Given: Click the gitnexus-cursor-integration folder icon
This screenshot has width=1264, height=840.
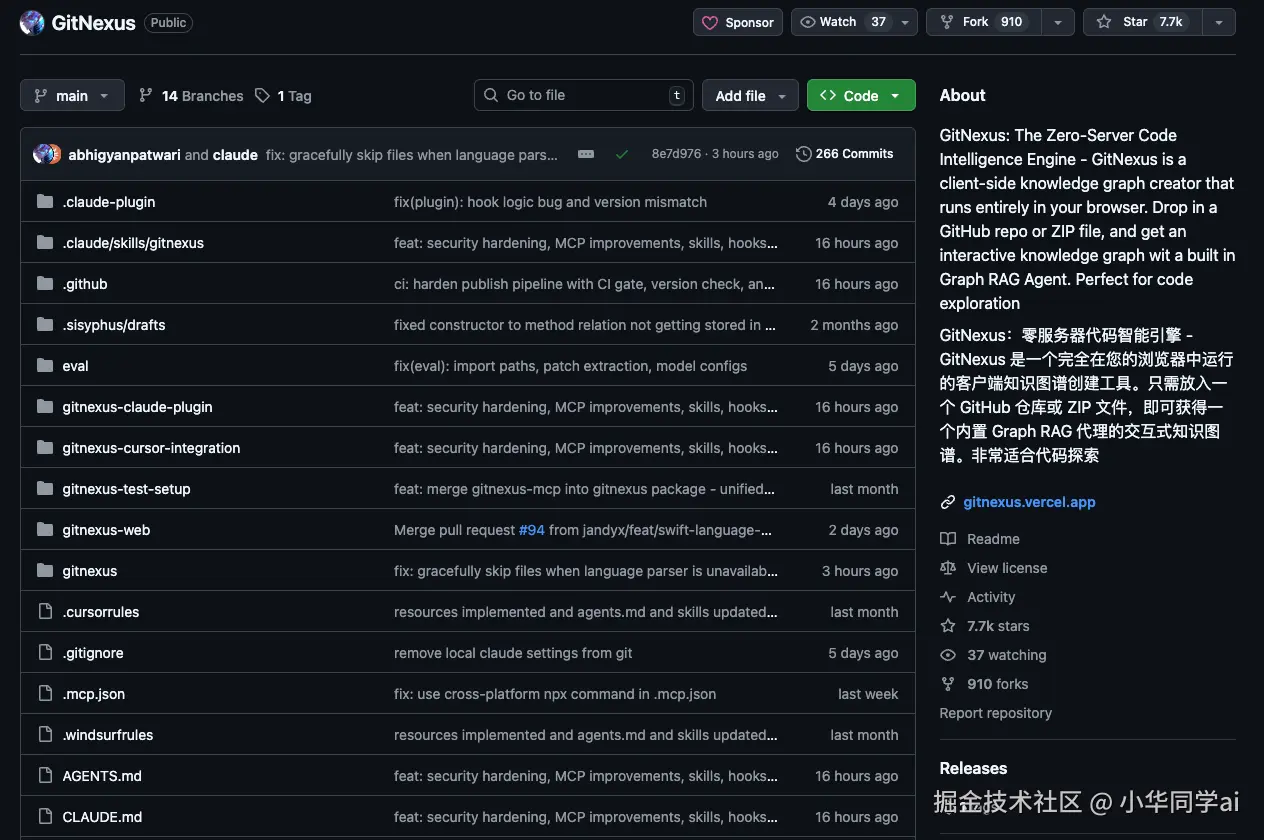Looking at the screenshot, I should [44, 448].
